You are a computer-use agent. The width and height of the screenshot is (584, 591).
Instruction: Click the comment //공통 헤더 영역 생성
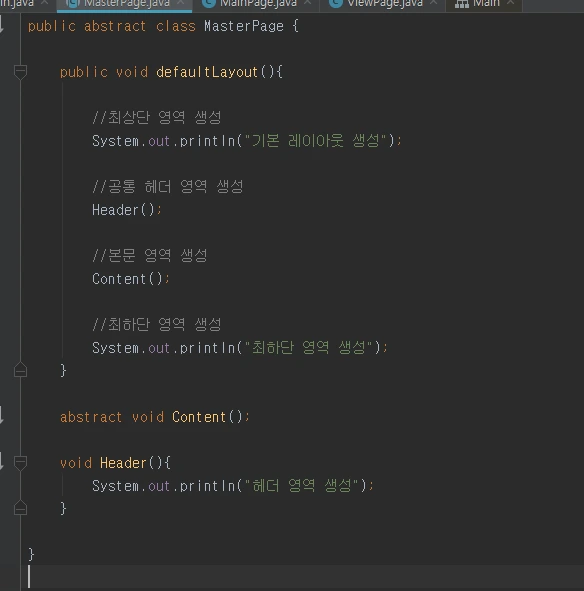pyautogui.click(x=168, y=187)
